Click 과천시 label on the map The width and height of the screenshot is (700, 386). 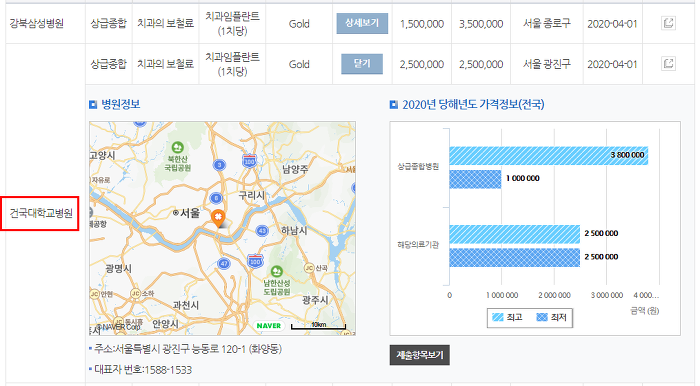tap(186, 305)
